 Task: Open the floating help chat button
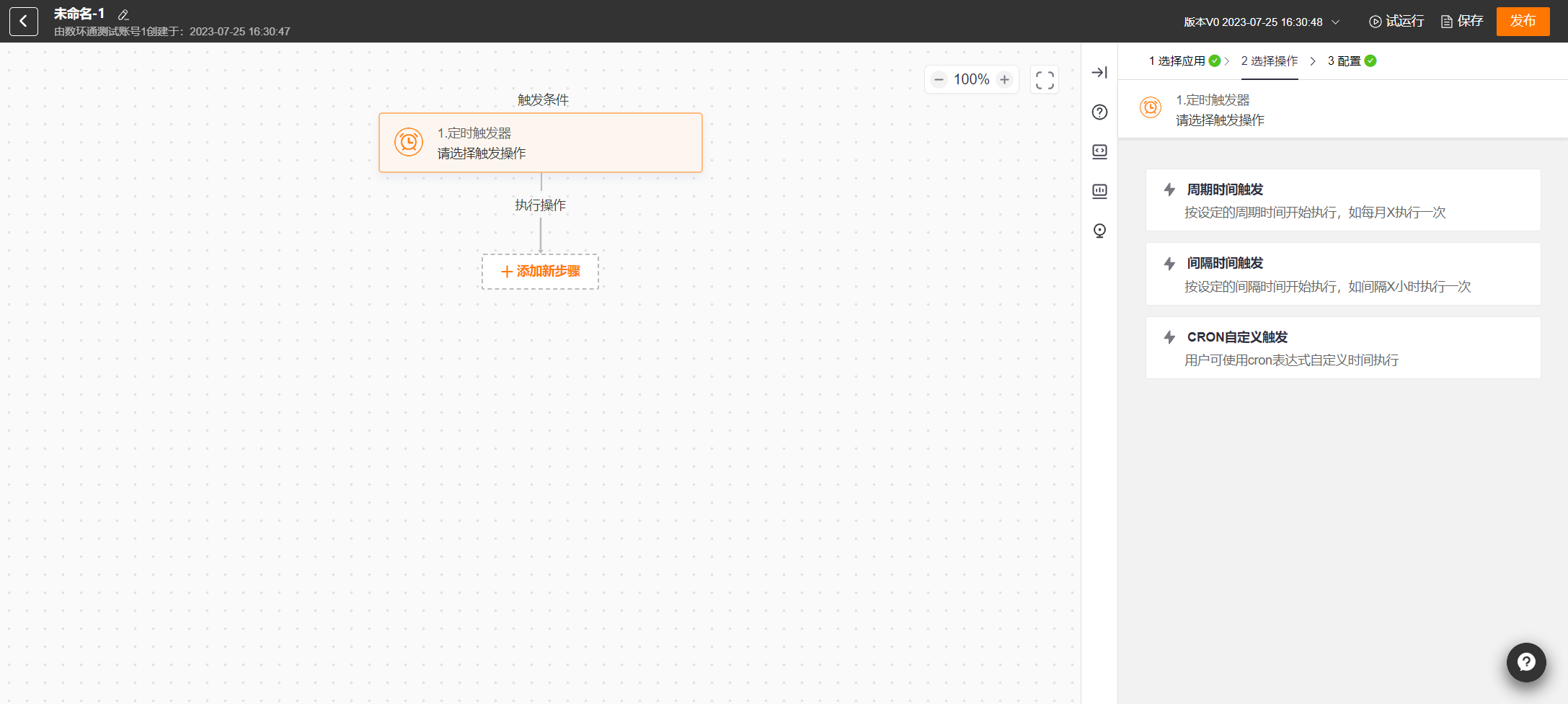(x=1526, y=662)
